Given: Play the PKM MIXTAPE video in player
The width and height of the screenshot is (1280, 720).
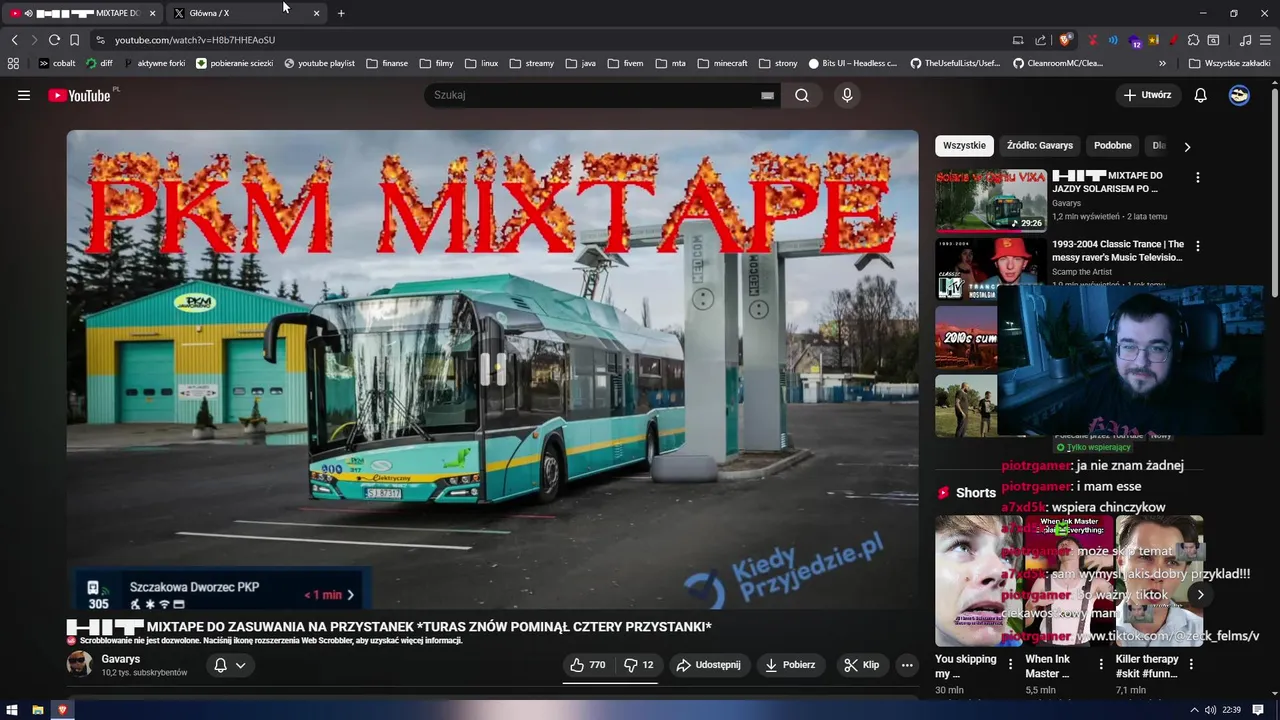Looking at the screenshot, I should [492, 368].
